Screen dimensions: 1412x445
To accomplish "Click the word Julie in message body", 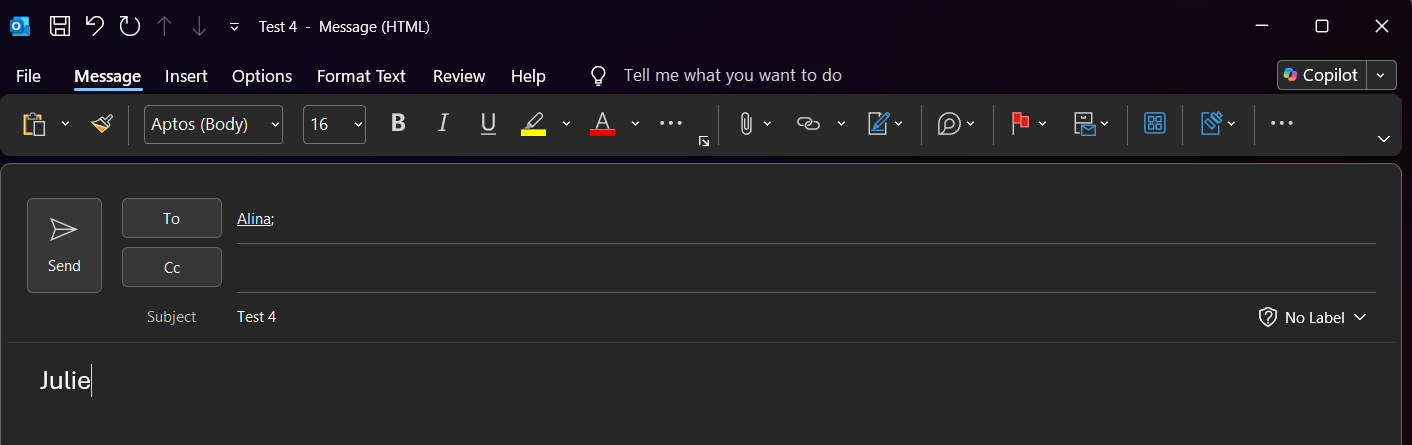I will tap(65, 380).
